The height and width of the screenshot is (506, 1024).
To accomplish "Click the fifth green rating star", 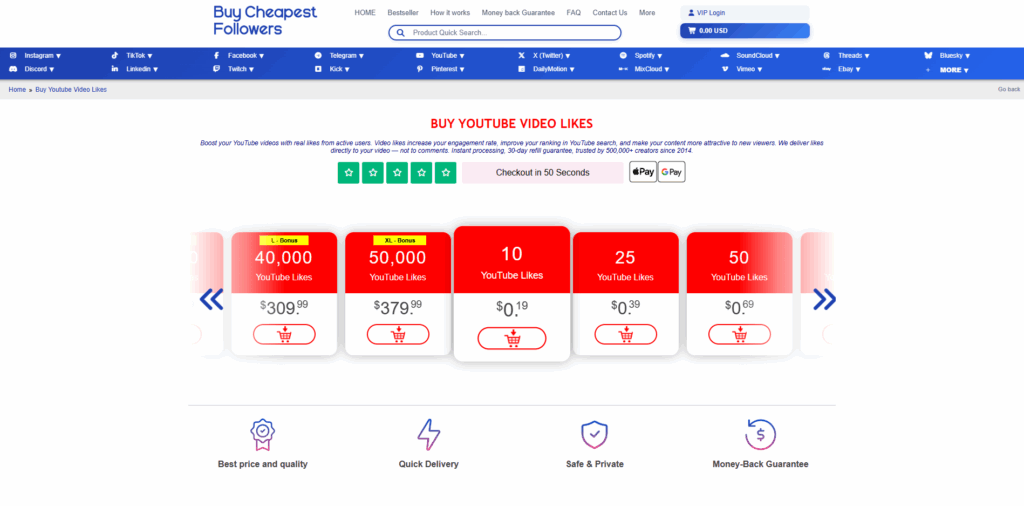I will (445, 173).
